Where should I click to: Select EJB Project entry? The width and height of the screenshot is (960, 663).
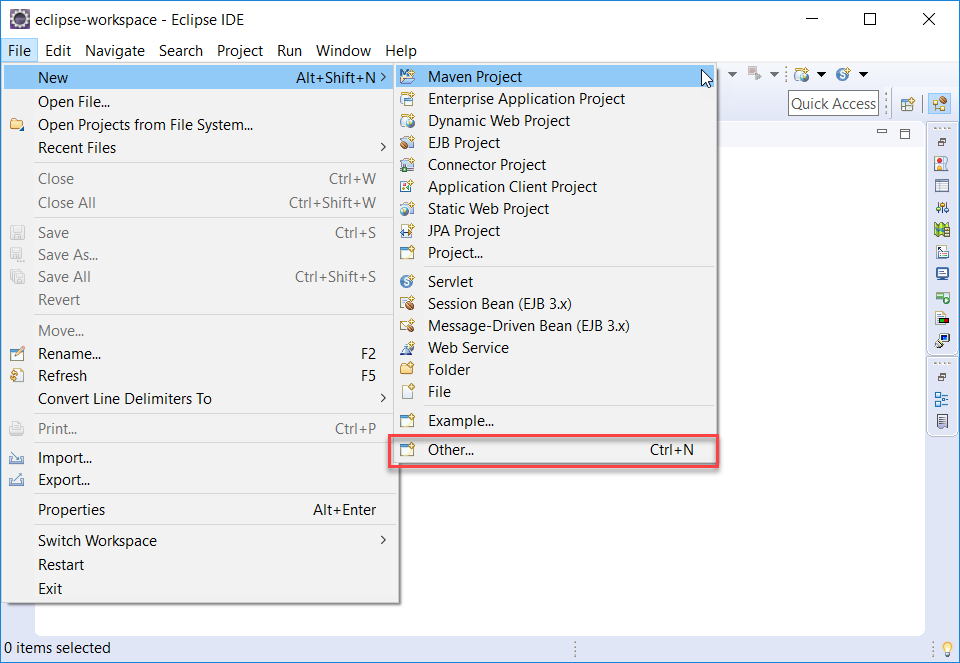(555, 143)
